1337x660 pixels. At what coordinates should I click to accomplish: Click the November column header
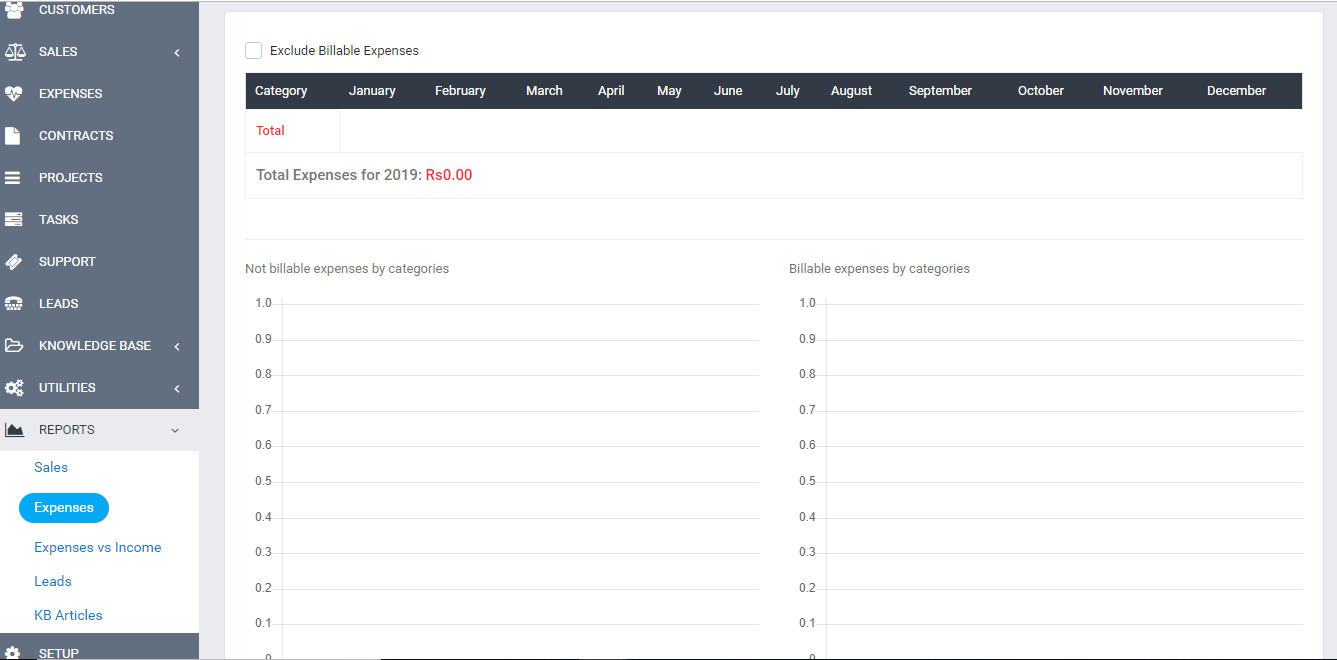pyautogui.click(x=1133, y=91)
